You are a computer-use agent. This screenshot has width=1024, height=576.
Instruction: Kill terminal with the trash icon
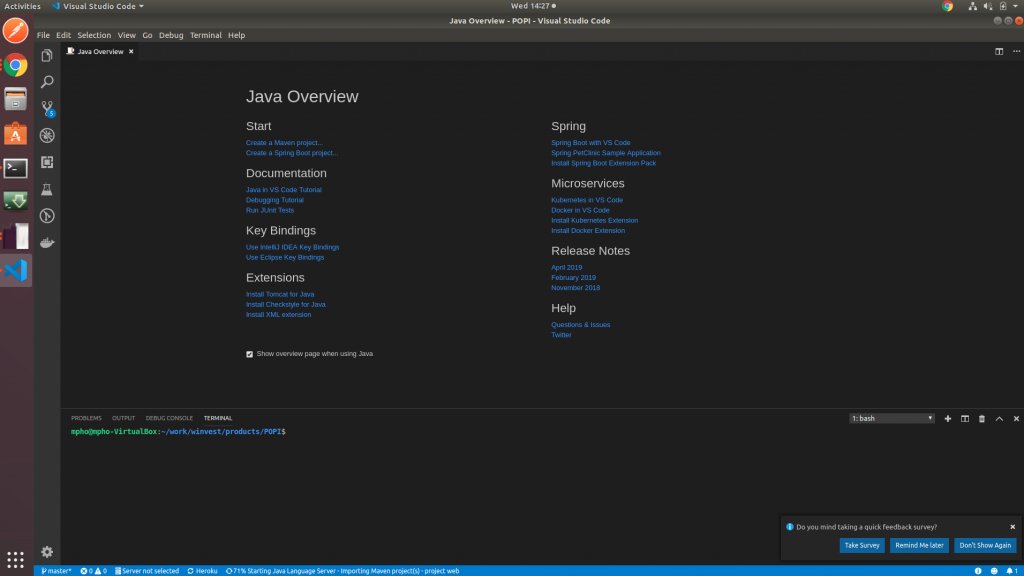tap(982, 418)
